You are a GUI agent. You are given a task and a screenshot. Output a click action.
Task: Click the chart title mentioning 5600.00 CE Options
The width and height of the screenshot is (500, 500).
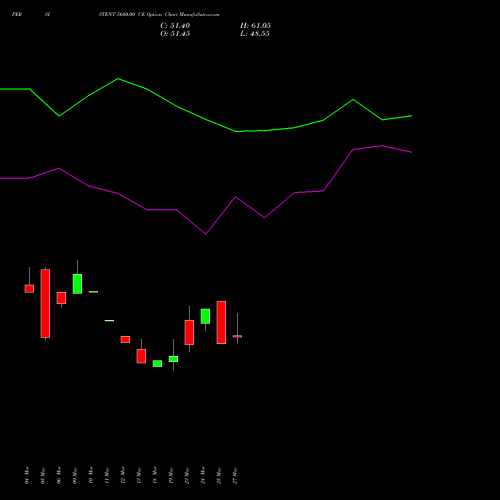tap(159, 15)
